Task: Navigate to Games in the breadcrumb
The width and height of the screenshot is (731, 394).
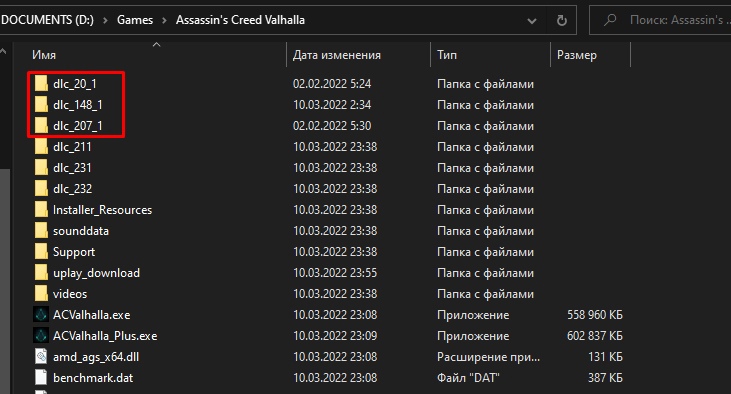Action: 135,20
